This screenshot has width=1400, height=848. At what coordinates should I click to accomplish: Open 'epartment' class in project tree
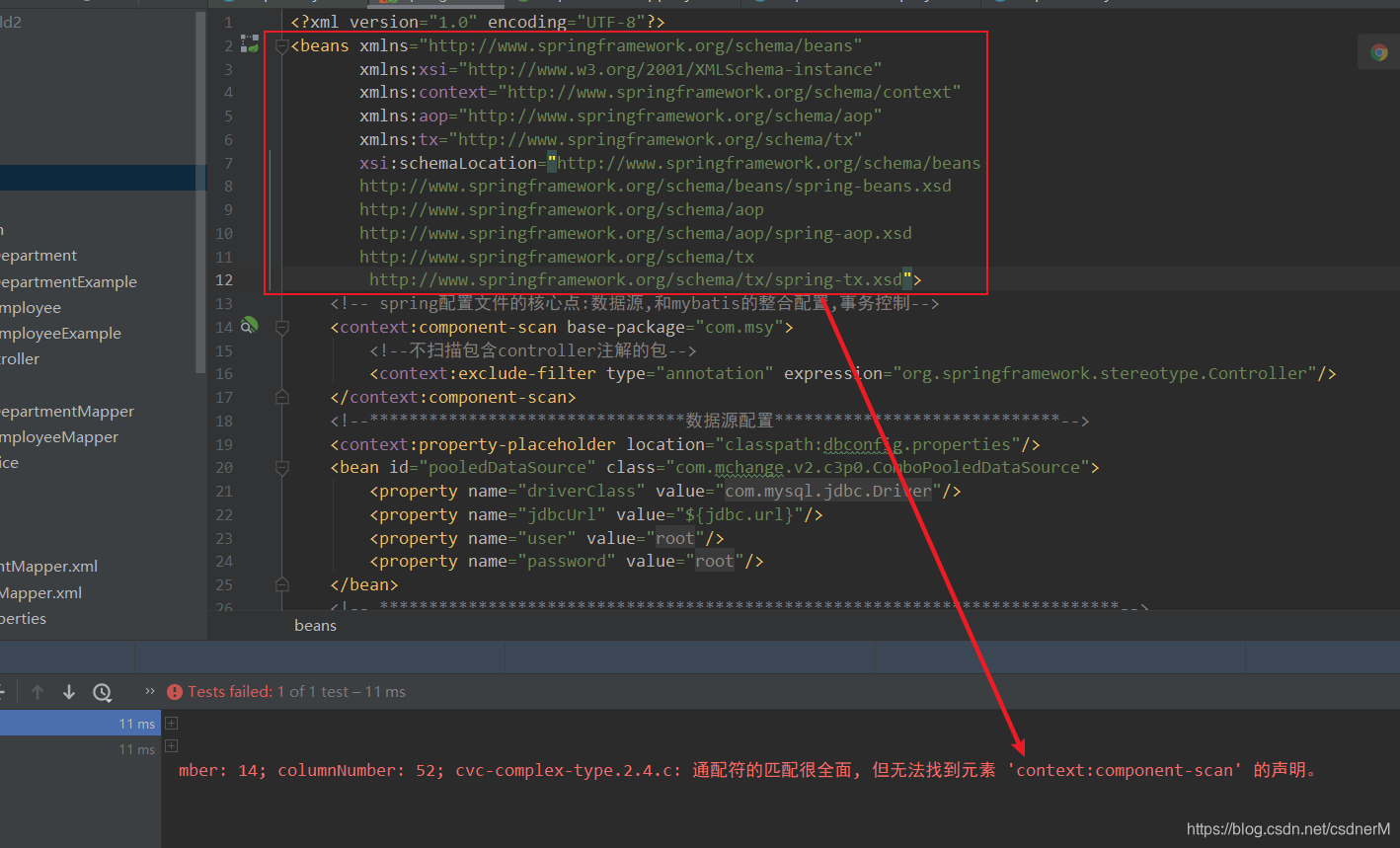click(39, 256)
